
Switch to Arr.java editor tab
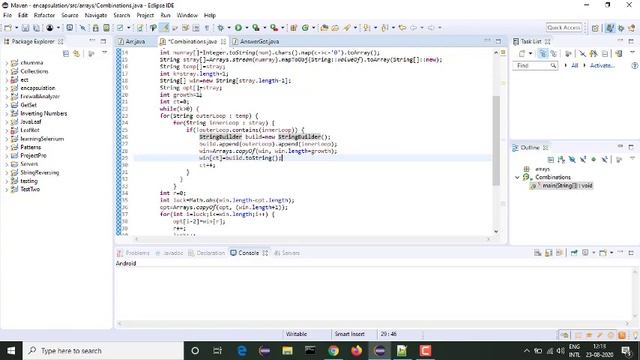(135, 42)
